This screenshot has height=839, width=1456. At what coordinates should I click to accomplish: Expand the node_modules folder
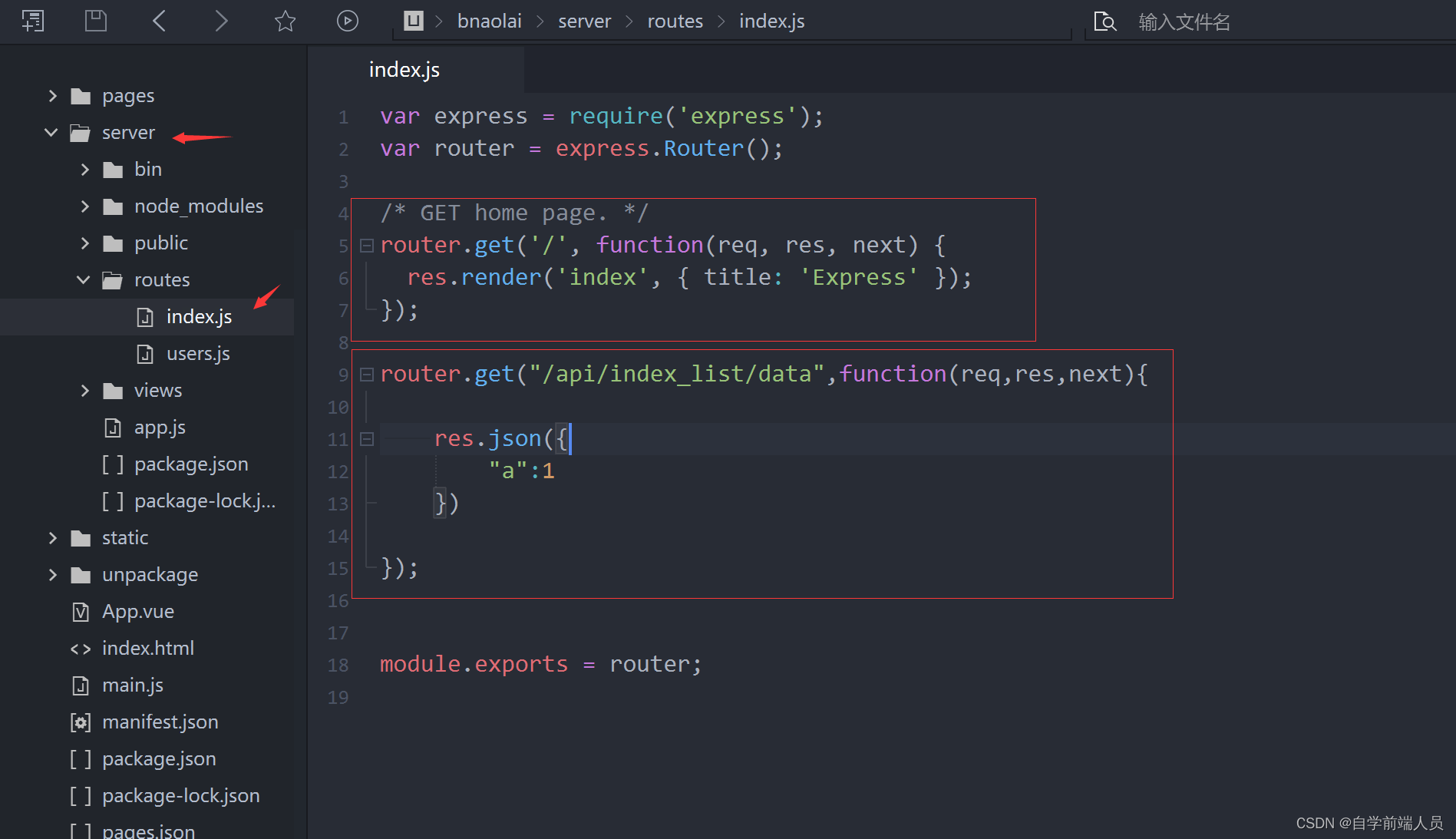84,206
